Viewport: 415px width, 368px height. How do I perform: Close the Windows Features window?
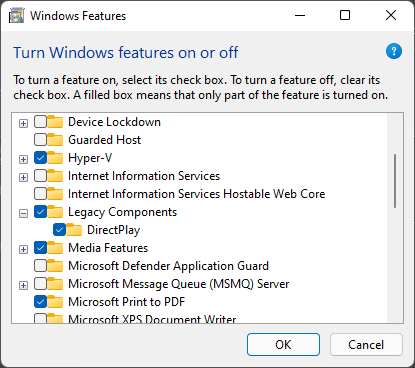[391, 15]
